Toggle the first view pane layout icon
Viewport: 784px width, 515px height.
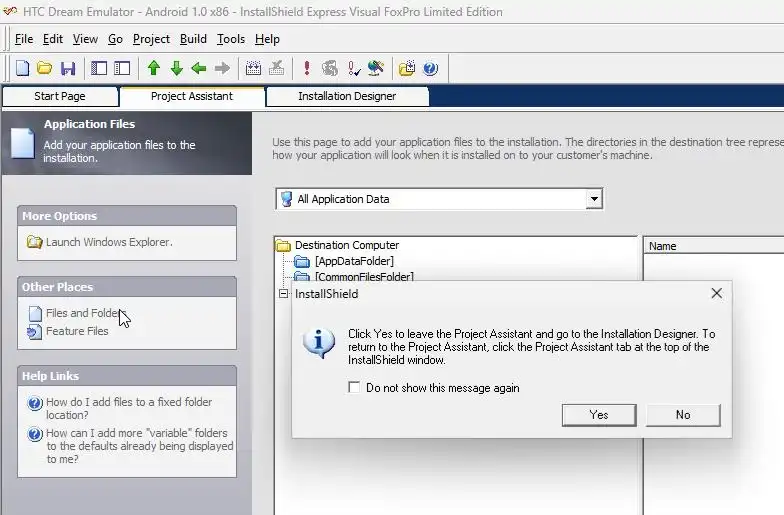pos(98,68)
